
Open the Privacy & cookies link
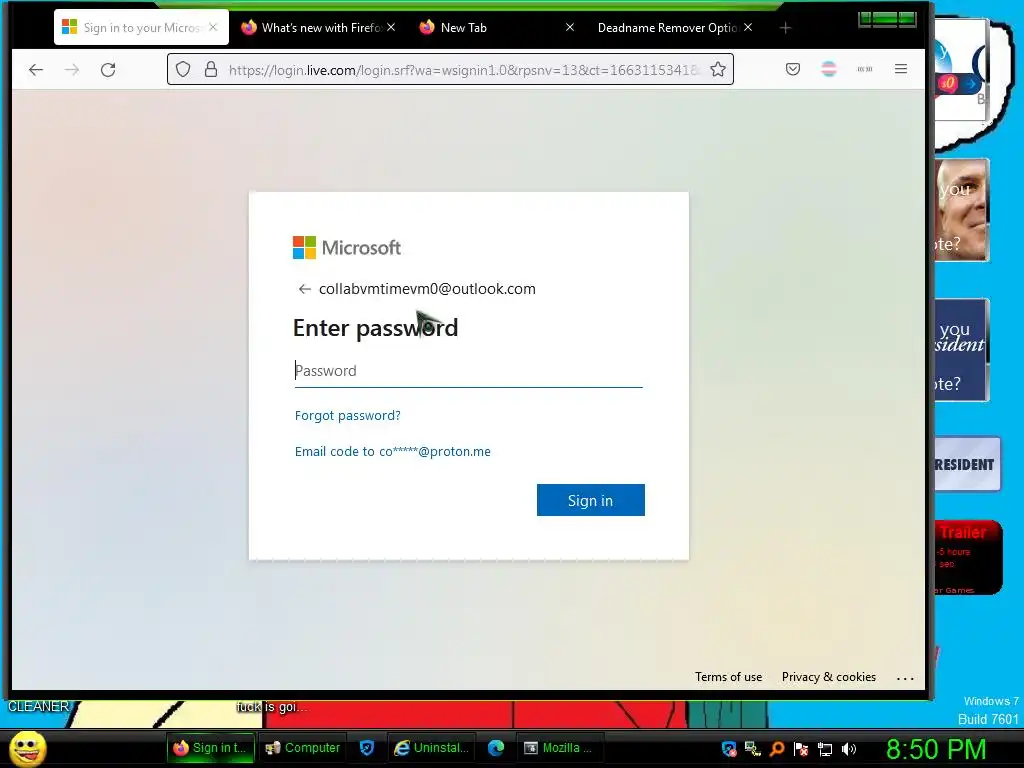[829, 677]
